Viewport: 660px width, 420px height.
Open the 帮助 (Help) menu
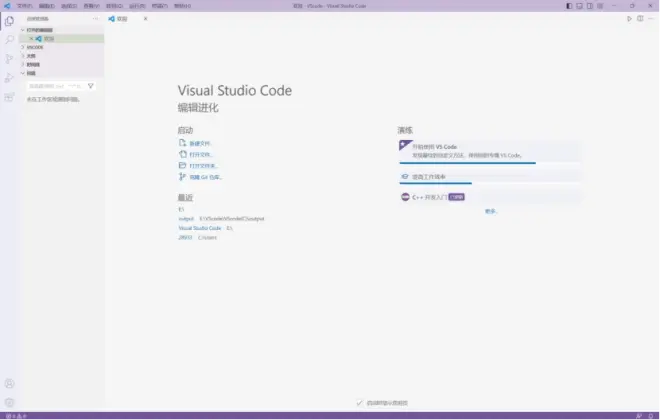click(x=182, y=6)
